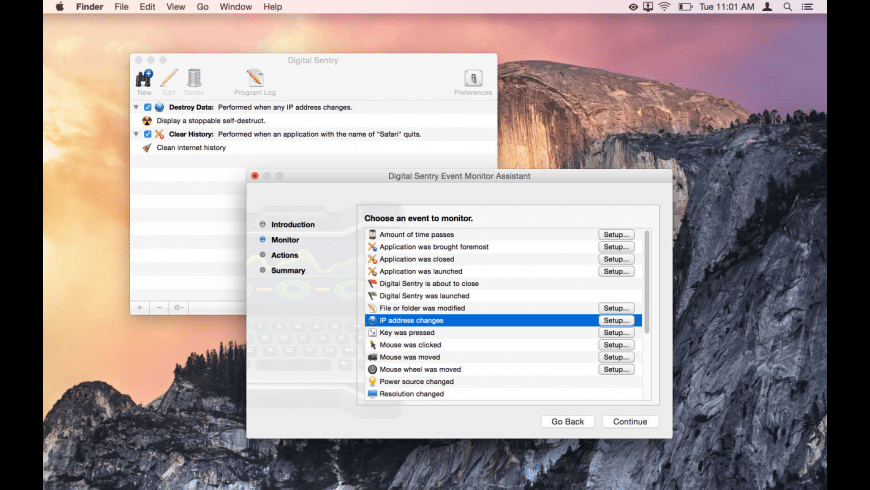The height and width of the screenshot is (490, 870).
Task: Click Setup for Key was pressed
Action: pyautogui.click(x=616, y=333)
